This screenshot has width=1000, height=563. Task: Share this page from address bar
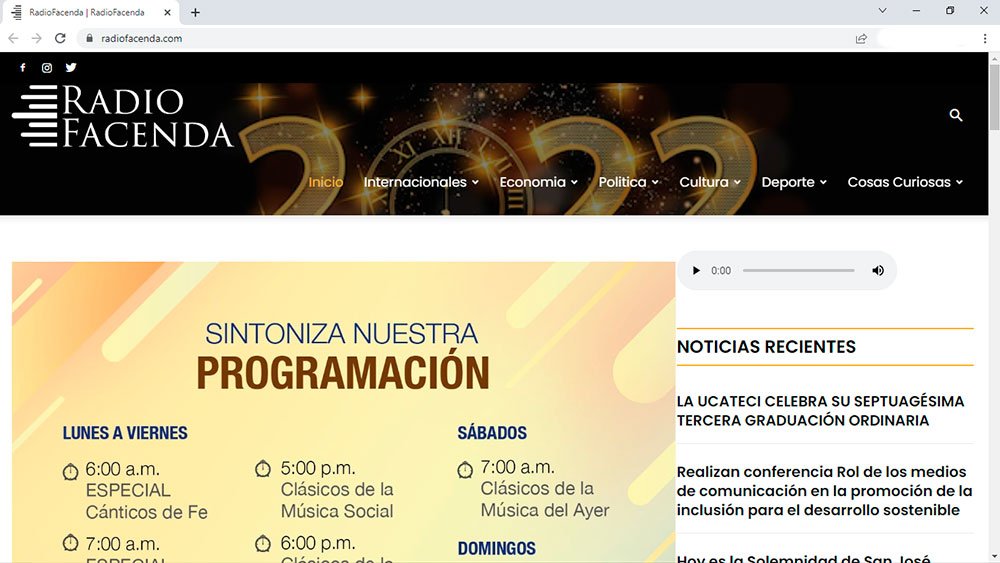click(861, 38)
